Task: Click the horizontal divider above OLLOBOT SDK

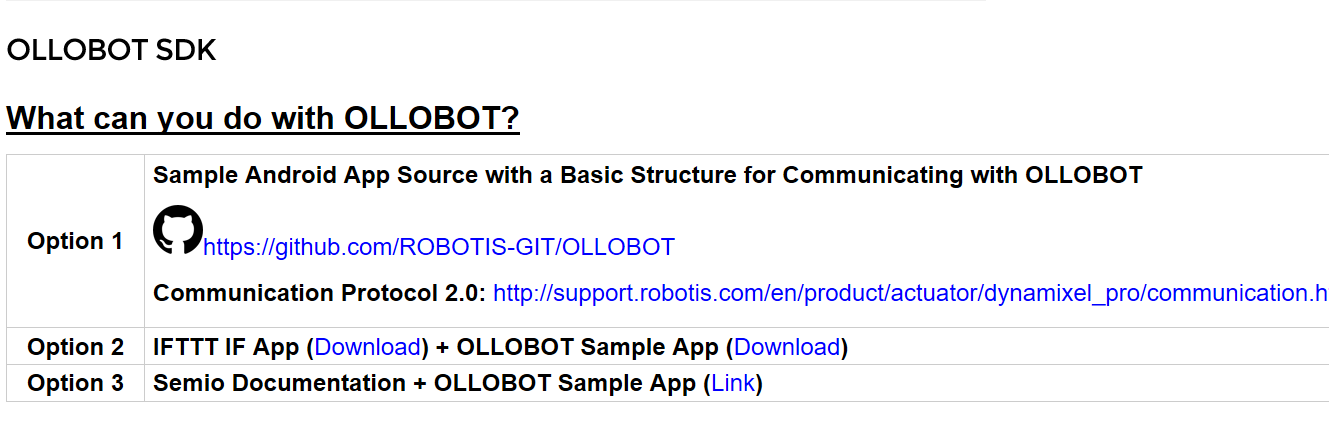Action: [493, 1]
